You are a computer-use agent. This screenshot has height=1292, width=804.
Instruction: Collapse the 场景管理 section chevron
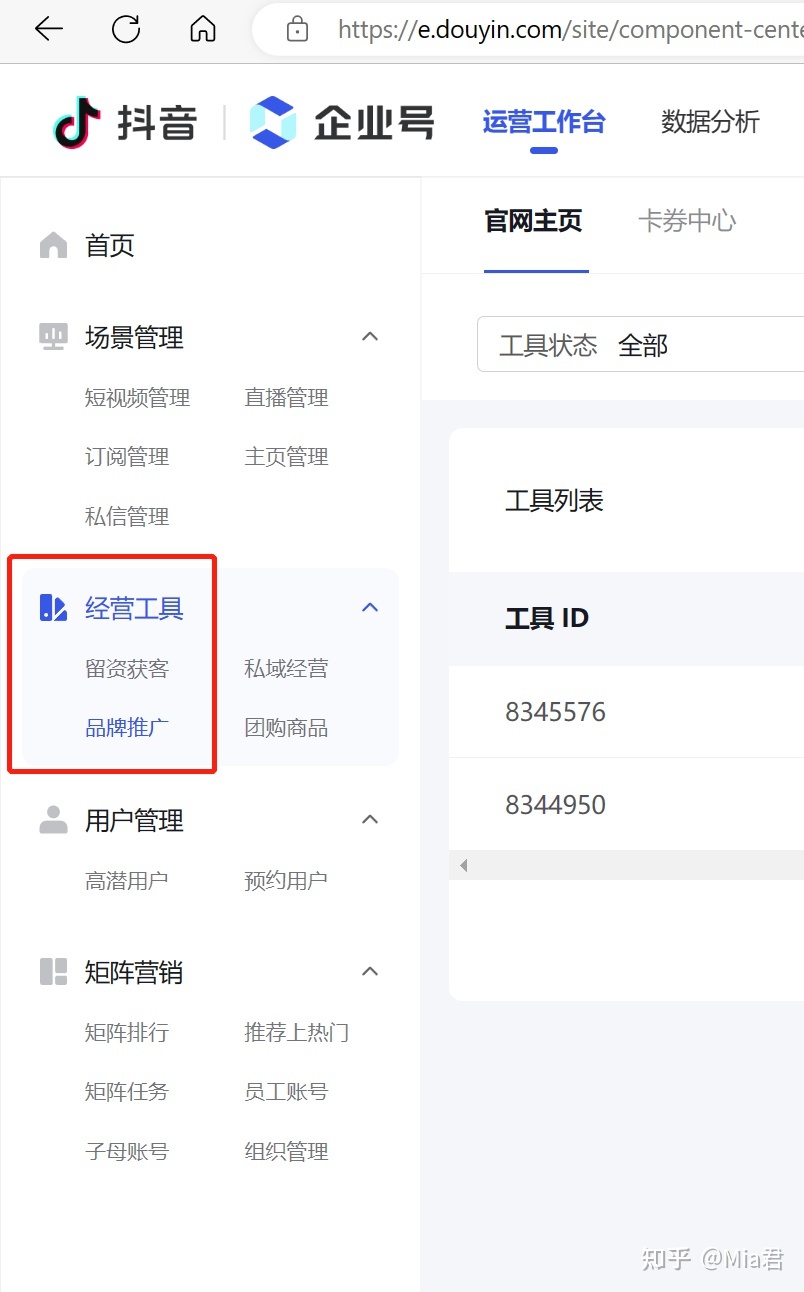[370, 337]
